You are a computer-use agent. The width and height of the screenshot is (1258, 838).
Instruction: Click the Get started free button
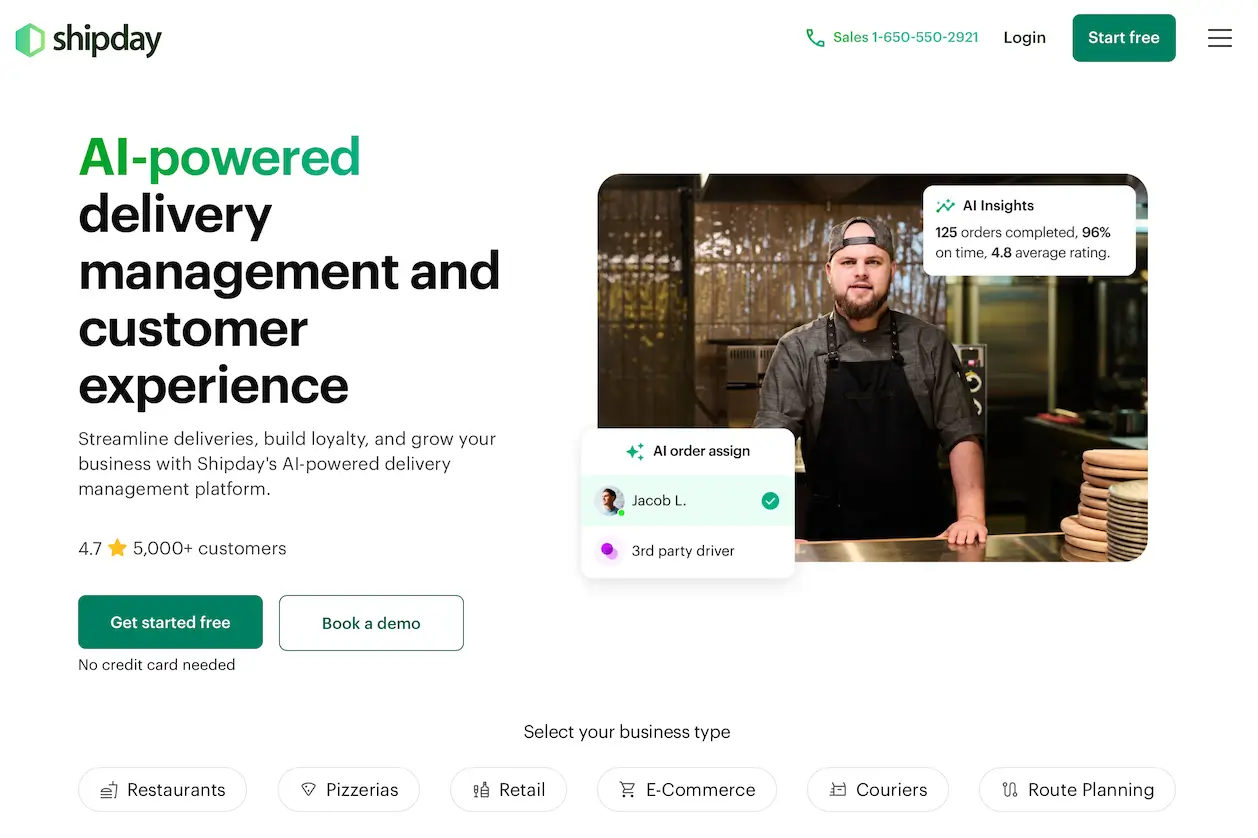coord(171,622)
